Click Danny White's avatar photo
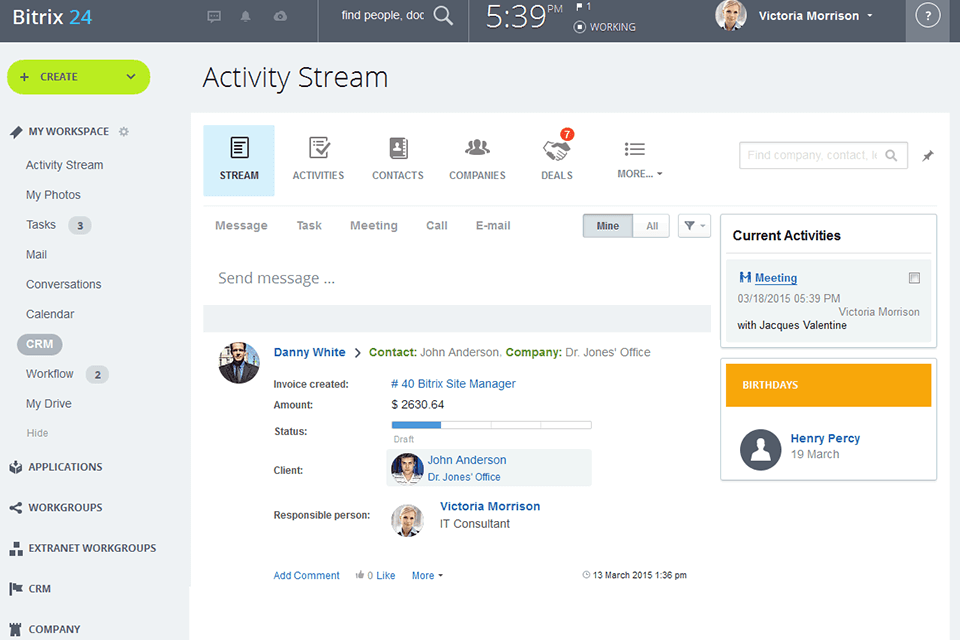Screen dimensions: 960x640 [x=239, y=363]
